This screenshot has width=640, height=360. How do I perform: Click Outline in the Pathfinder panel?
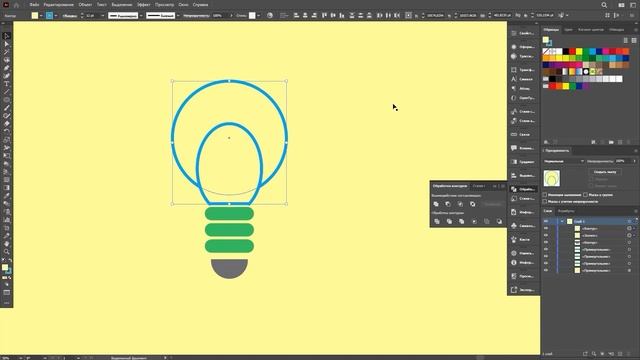487,221
